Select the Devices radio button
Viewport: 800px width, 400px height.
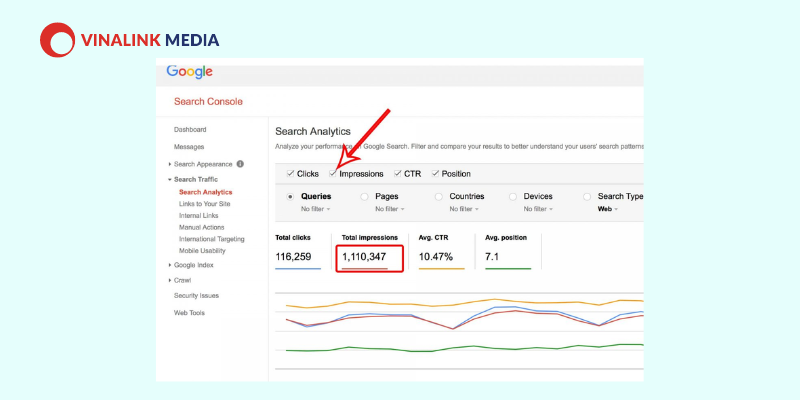[x=513, y=196]
